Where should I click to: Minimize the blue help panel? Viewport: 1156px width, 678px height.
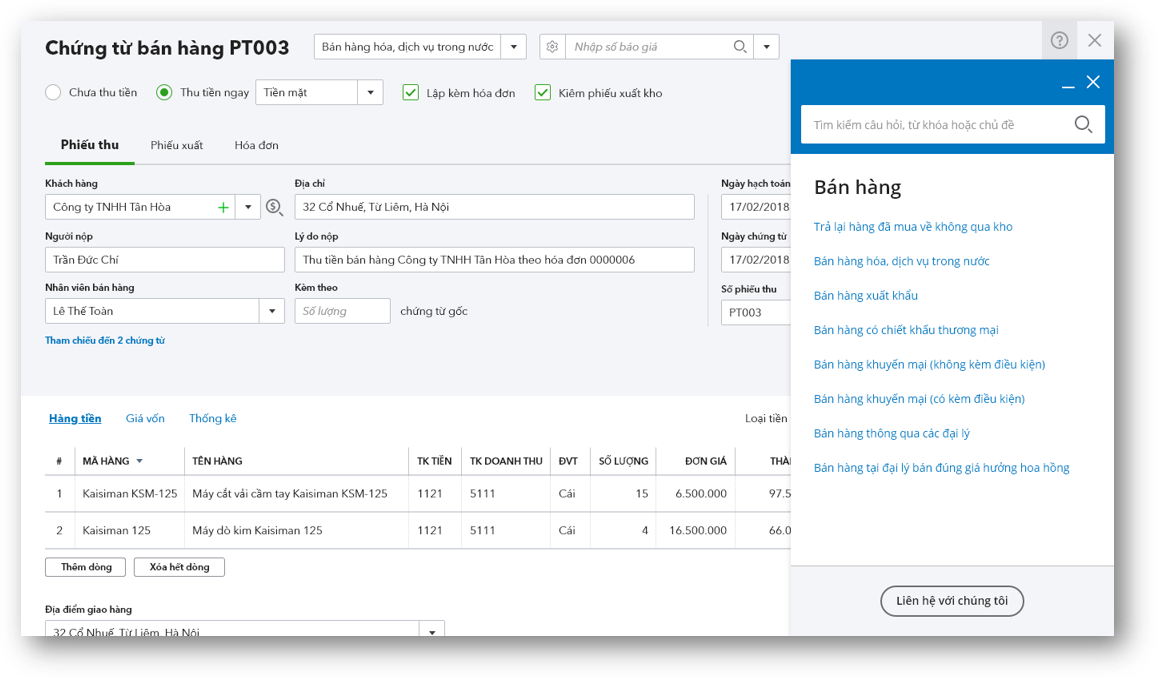point(1068,83)
